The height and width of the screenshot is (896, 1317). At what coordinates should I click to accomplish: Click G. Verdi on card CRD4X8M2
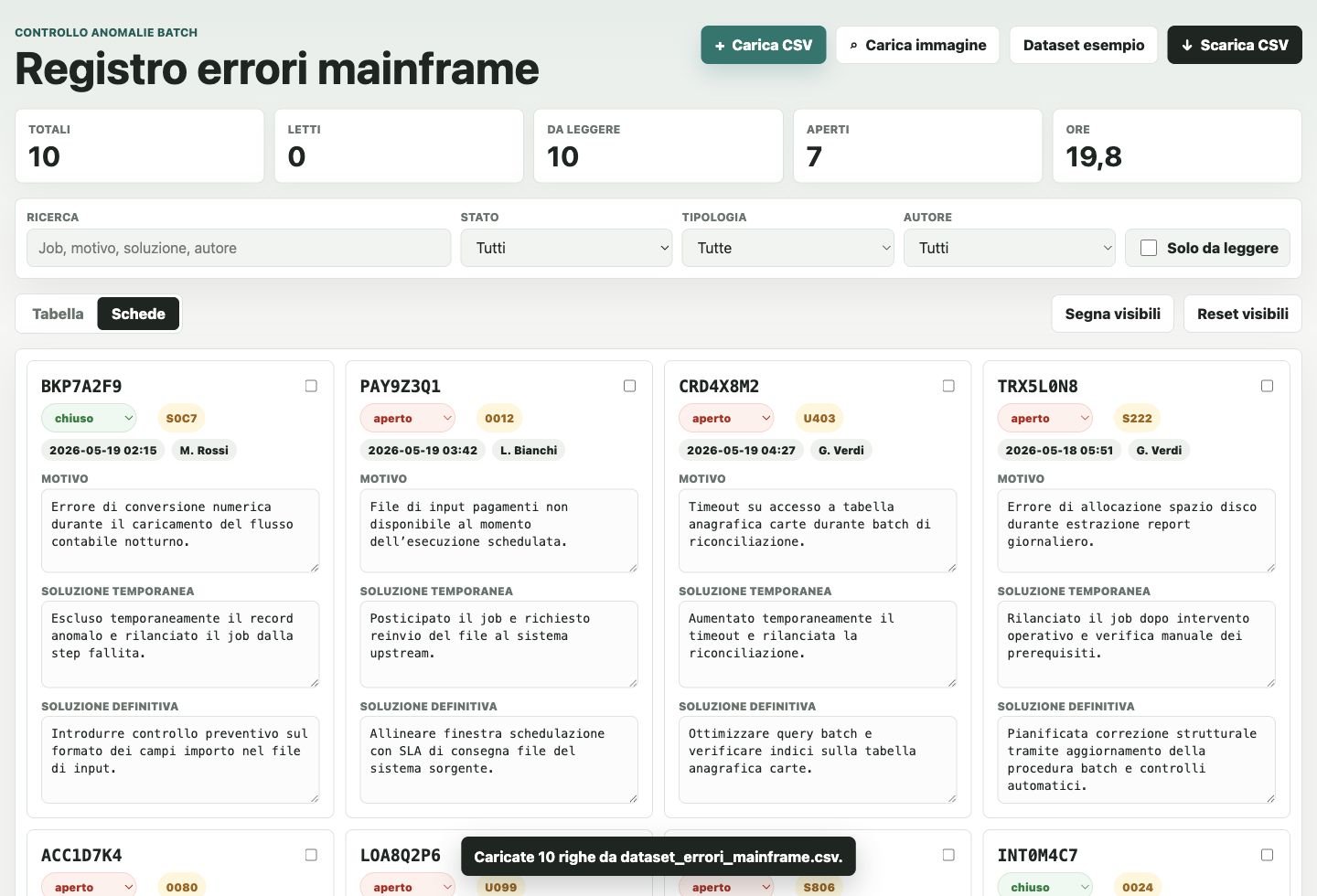(841, 450)
